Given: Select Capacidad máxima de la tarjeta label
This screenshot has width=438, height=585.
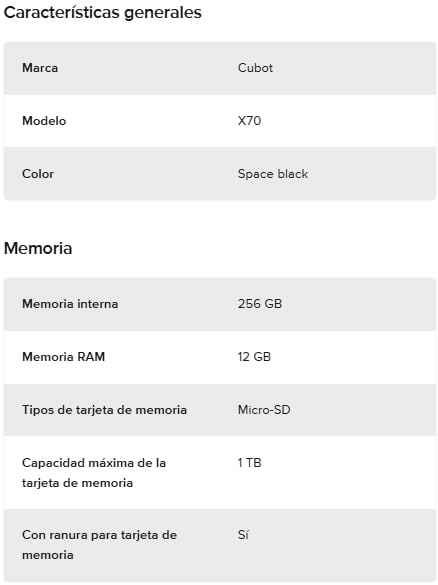Looking at the screenshot, I should tap(94, 473).
